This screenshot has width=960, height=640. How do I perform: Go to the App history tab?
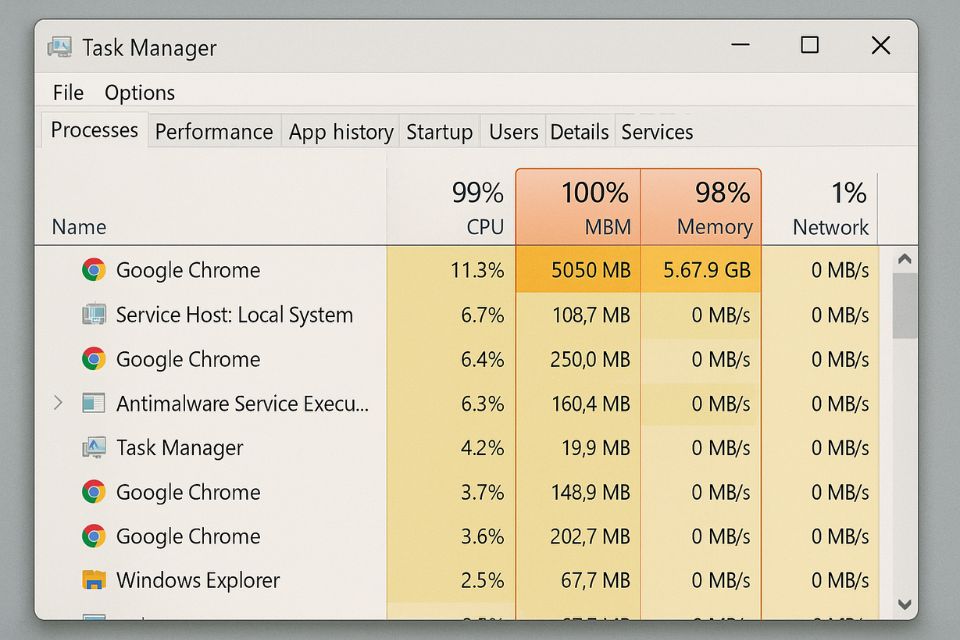coord(340,132)
